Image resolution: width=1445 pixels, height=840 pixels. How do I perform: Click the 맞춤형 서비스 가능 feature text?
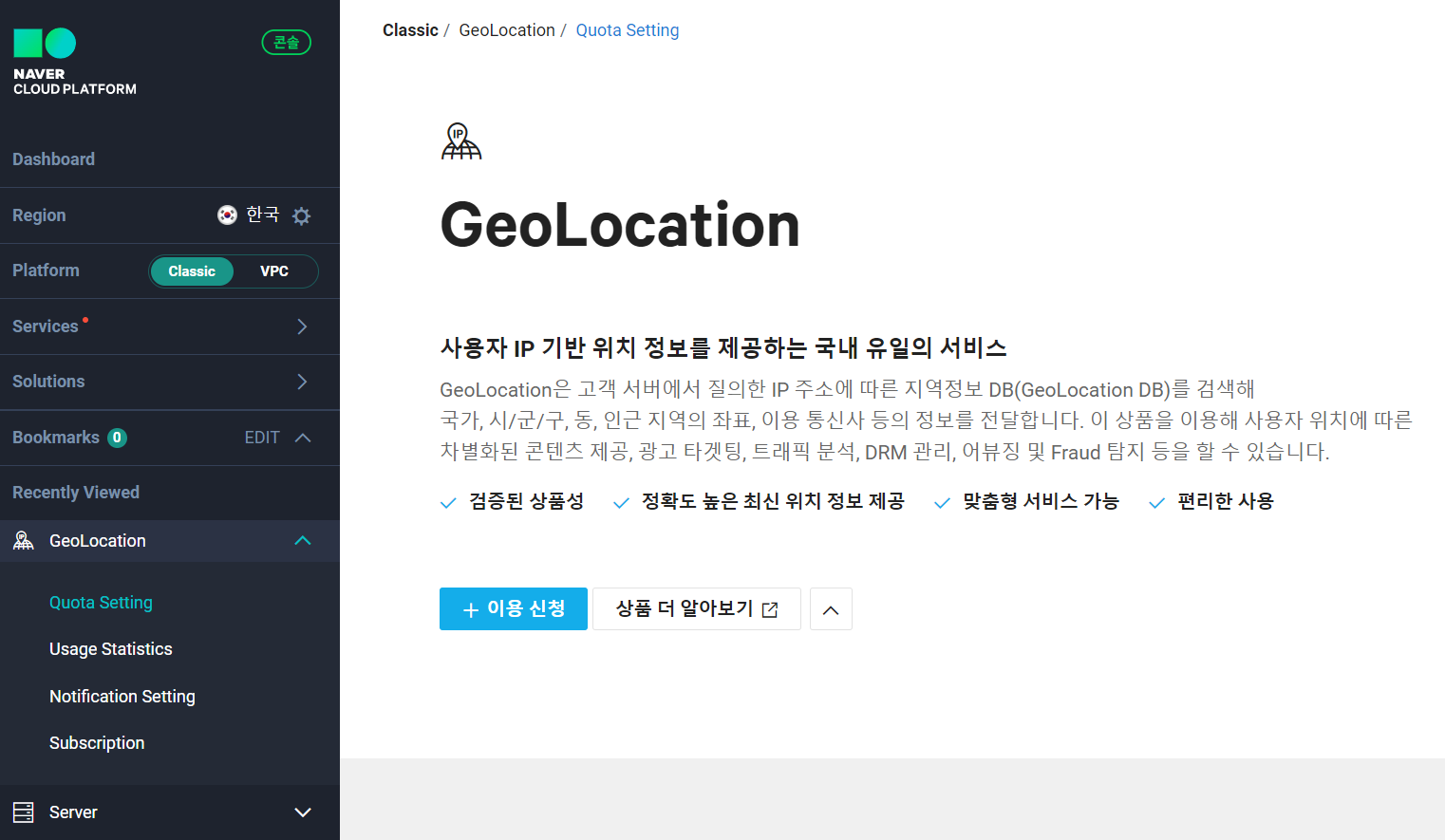click(x=1042, y=501)
